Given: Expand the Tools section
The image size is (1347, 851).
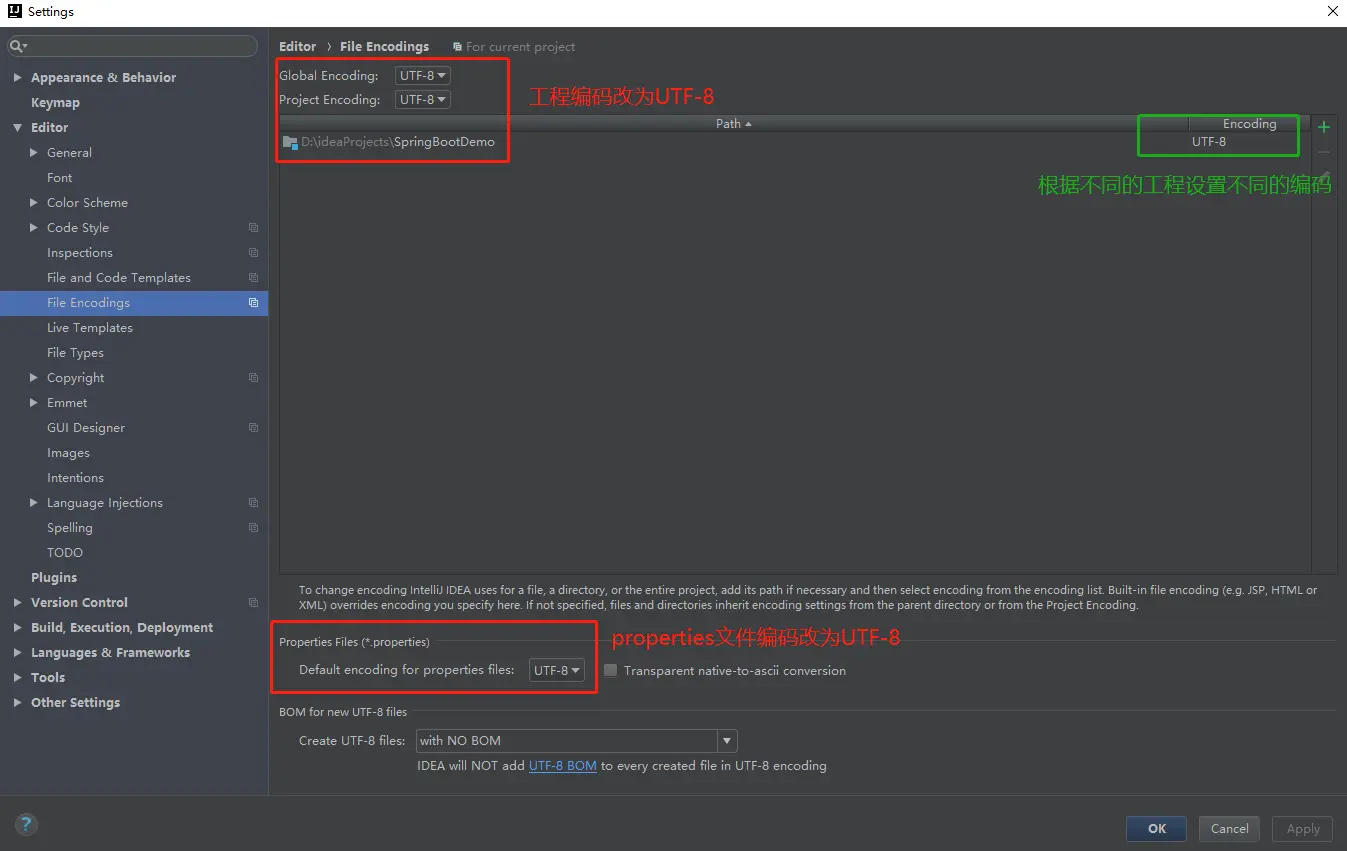Looking at the screenshot, I should 17,678.
